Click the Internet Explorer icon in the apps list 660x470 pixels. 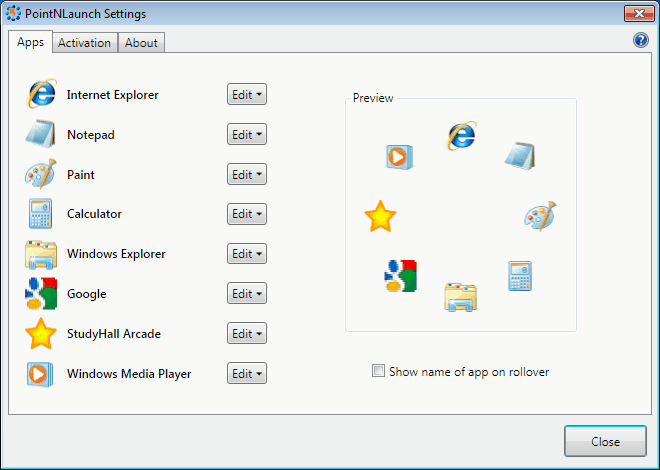[41, 93]
